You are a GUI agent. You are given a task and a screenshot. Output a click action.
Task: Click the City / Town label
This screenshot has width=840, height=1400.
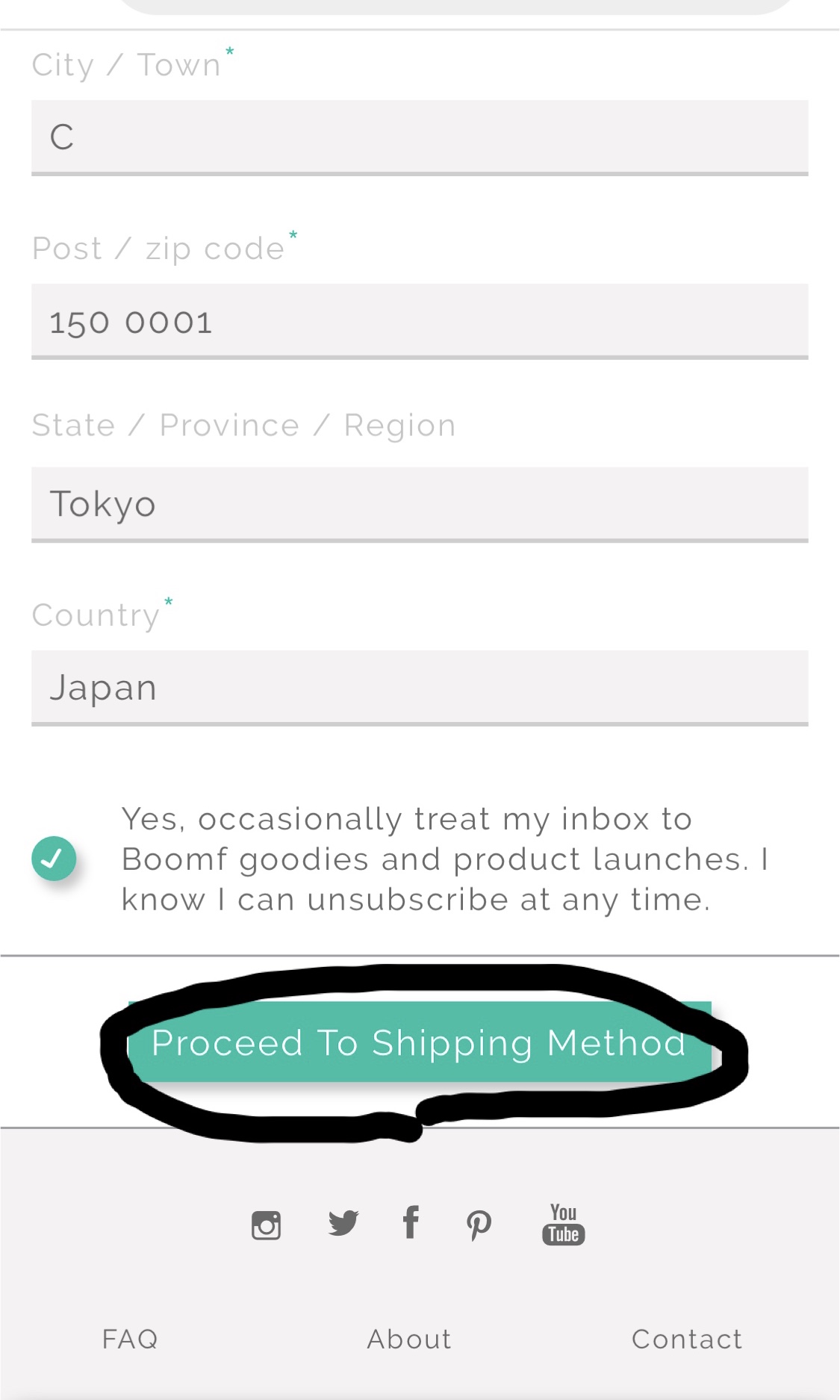click(x=127, y=66)
